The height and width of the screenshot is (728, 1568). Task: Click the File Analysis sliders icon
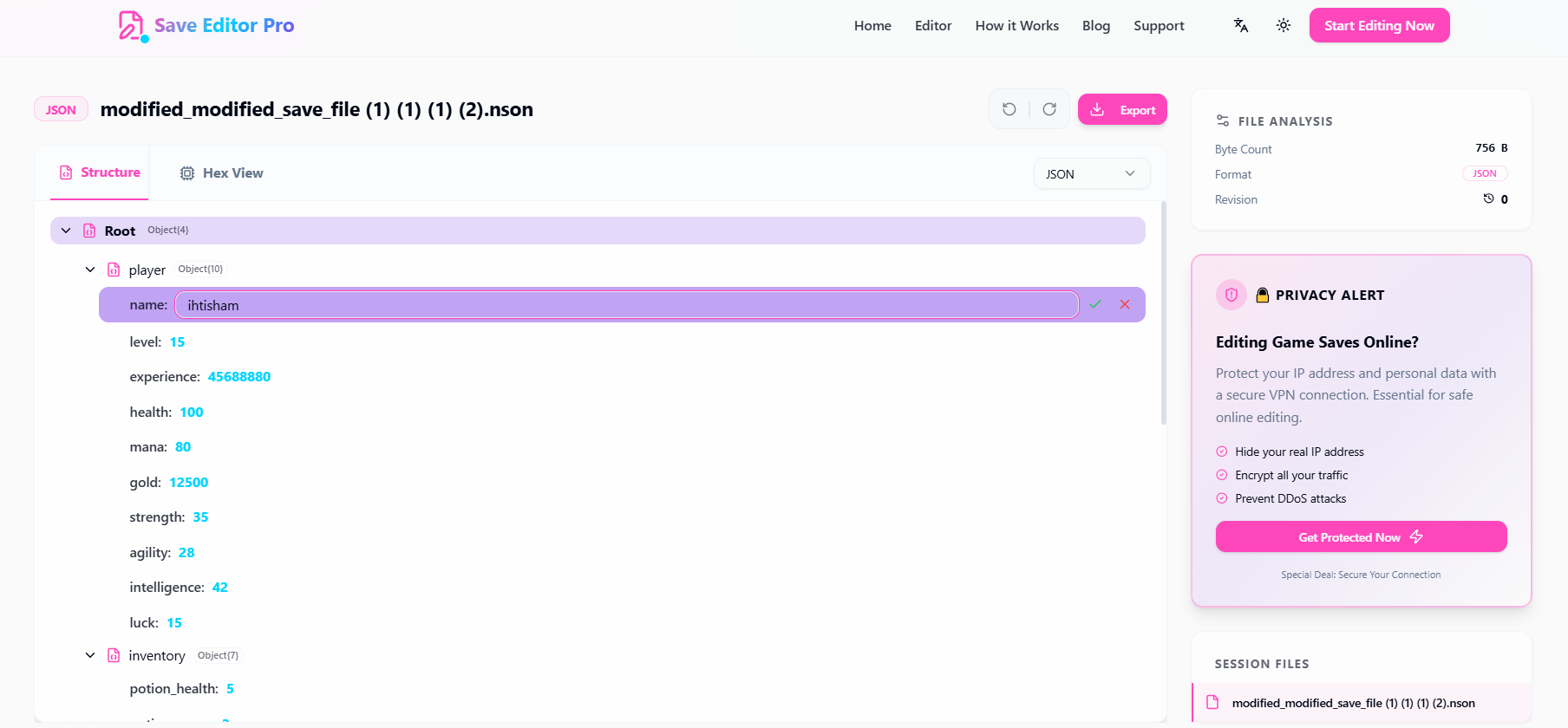1223,120
